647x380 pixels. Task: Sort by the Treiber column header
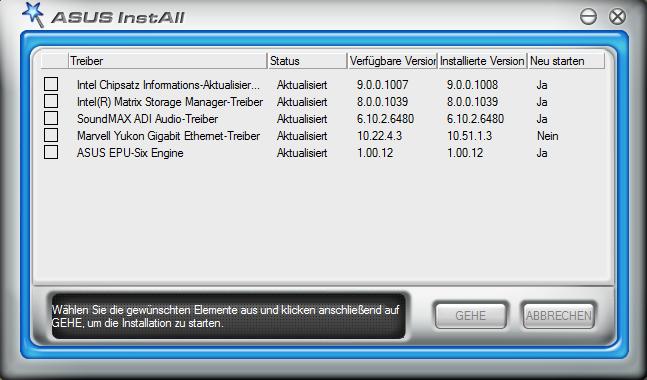167,61
